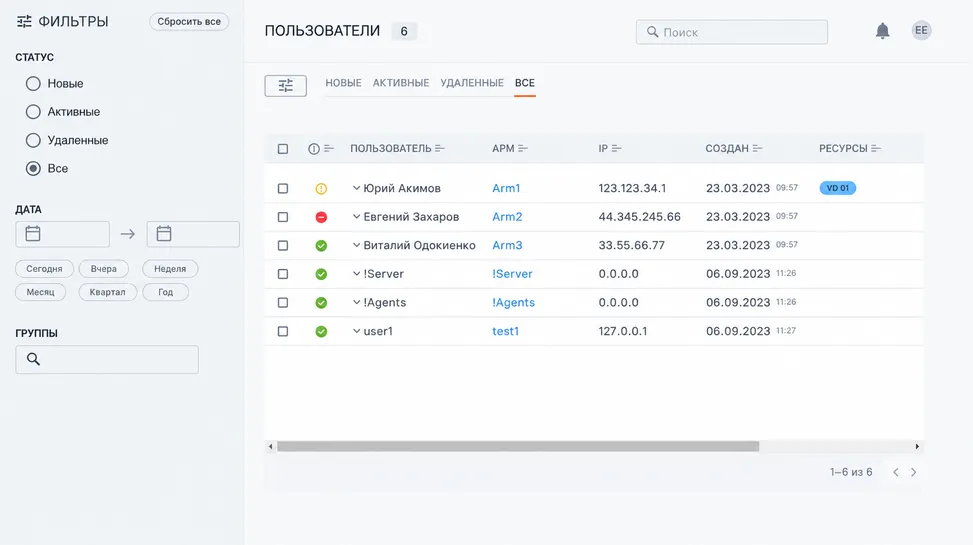973x545 pixels.
Task: Click the warning status icon for Юрий Акимов
Action: click(321, 189)
